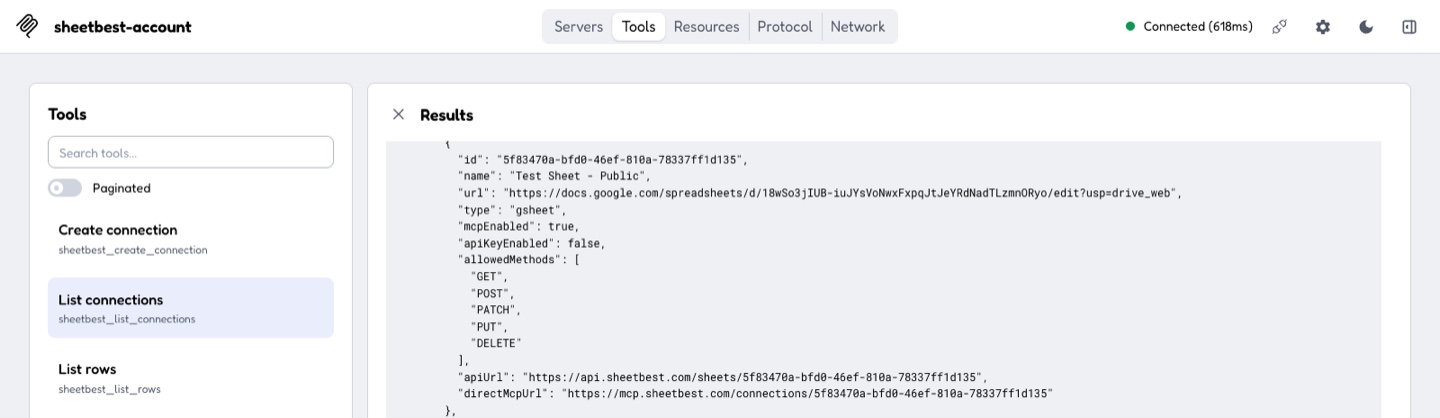Click the green connected status dot
The width and height of the screenshot is (1440, 418).
tap(1130, 27)
